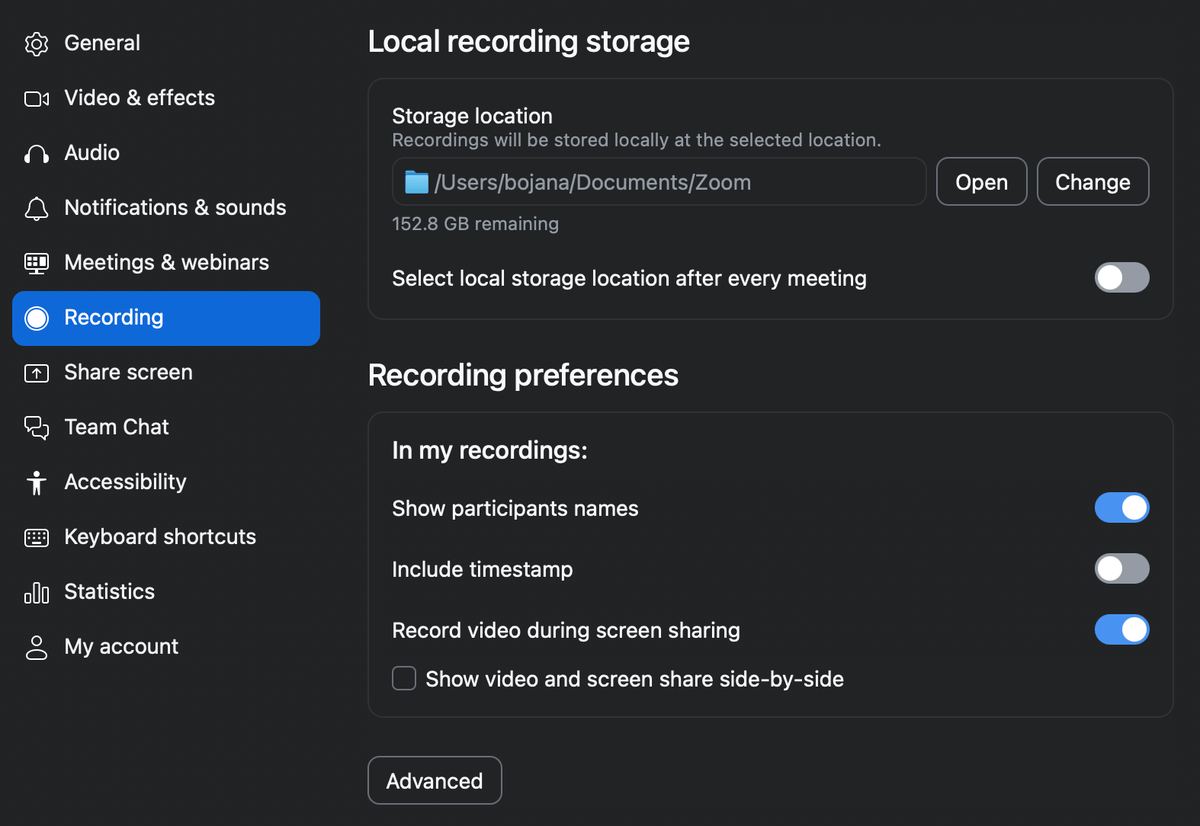Click the Keyboard shortcuts icon

(x=36, y=536)
